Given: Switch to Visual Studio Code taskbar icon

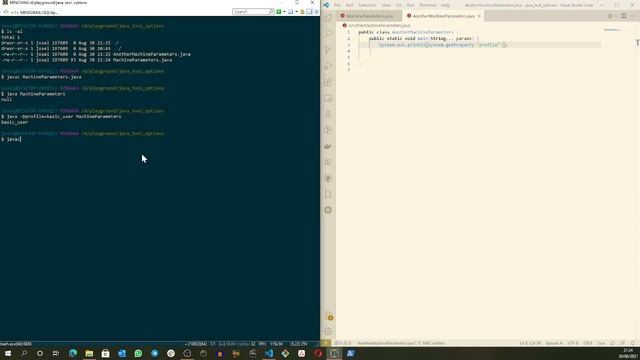Looking at the screenshot, I should click(x=269, y=353).
